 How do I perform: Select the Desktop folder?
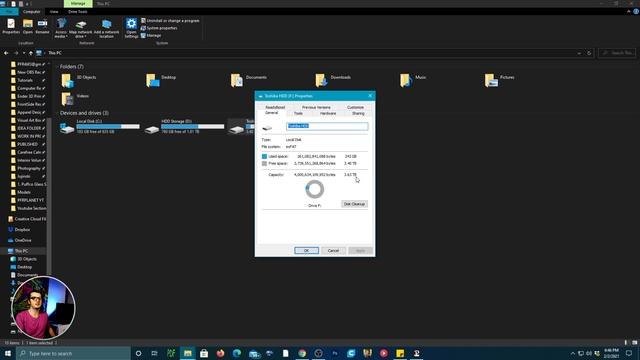(162, 80)
